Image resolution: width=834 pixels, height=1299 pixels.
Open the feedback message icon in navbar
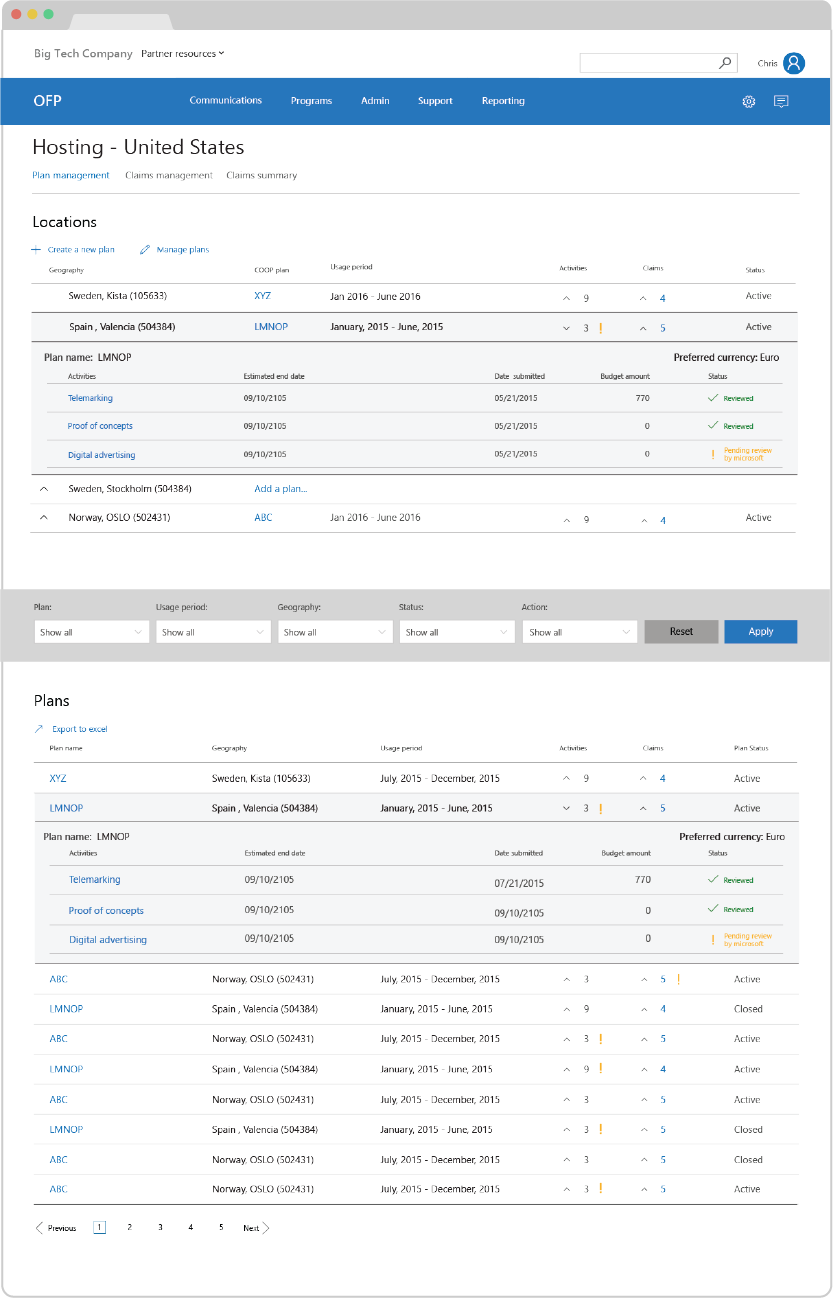[781, 101]
